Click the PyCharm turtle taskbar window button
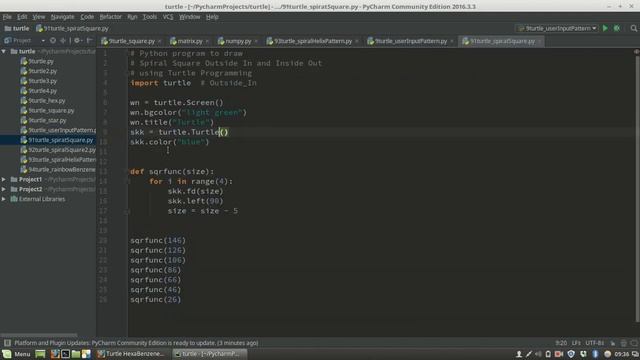The width and height of the screenshot is (640, 360). click(210, 354)
